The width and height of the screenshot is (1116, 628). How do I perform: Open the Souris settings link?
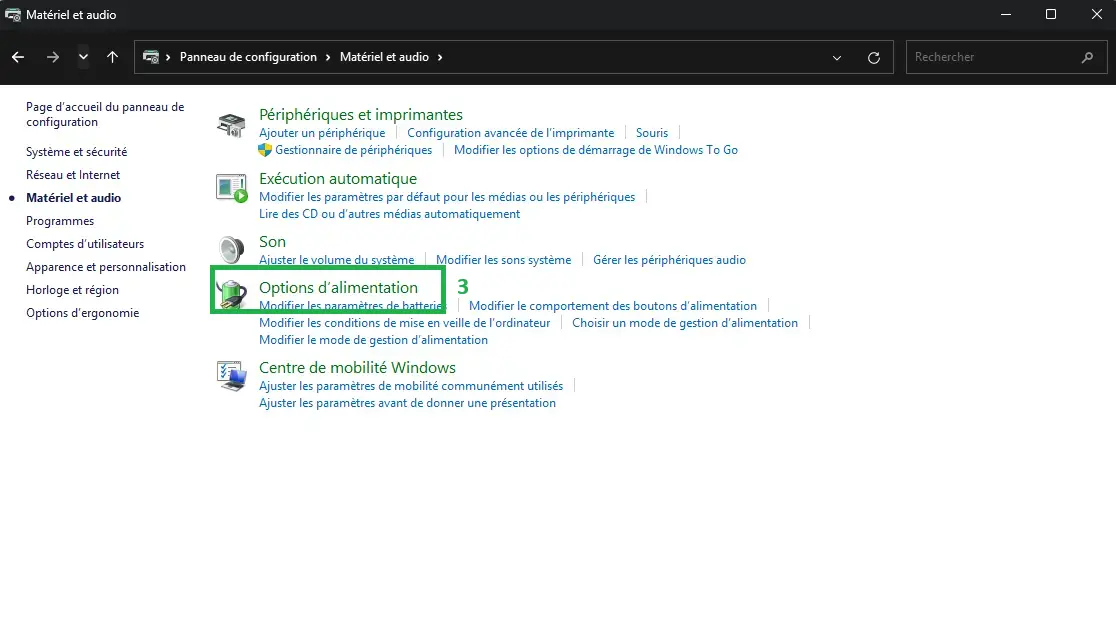pos(652,133)
